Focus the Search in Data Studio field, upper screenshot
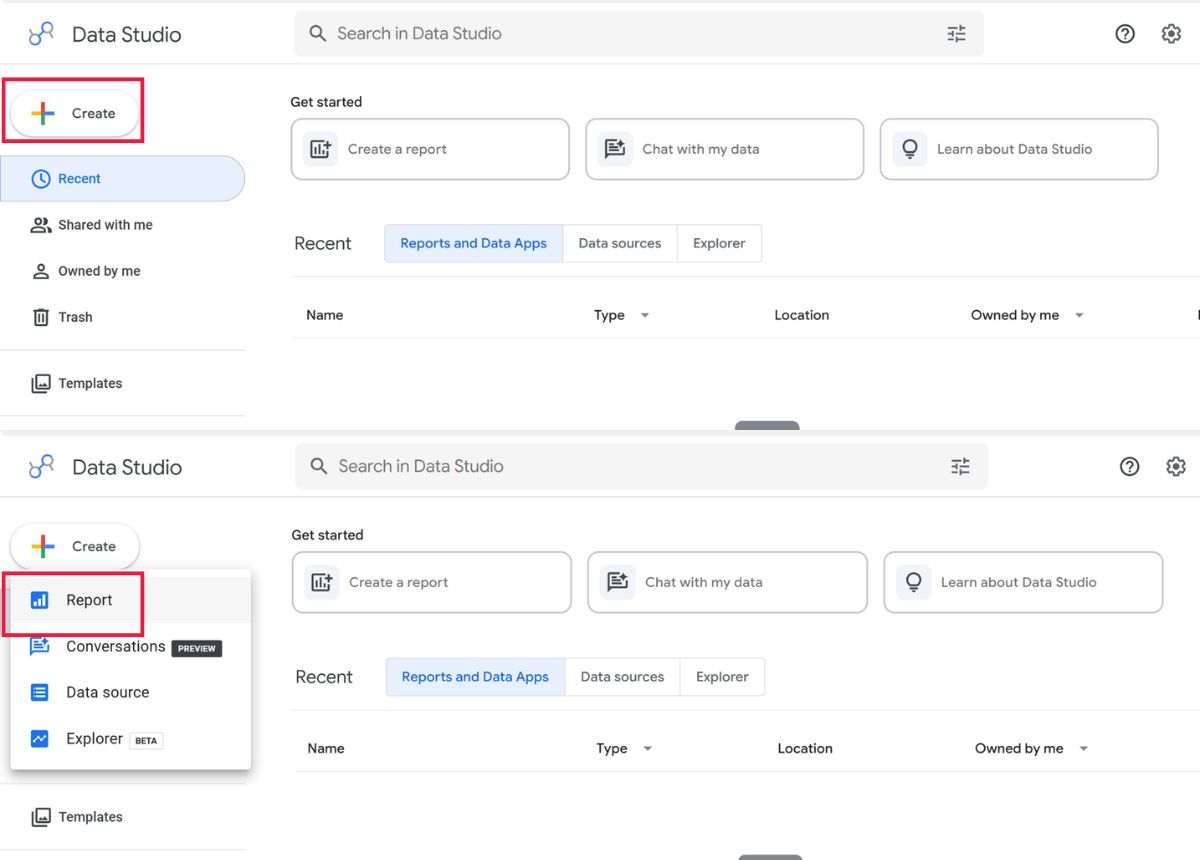The width and height of the screenshot is (1200, 860). (639, 34)
